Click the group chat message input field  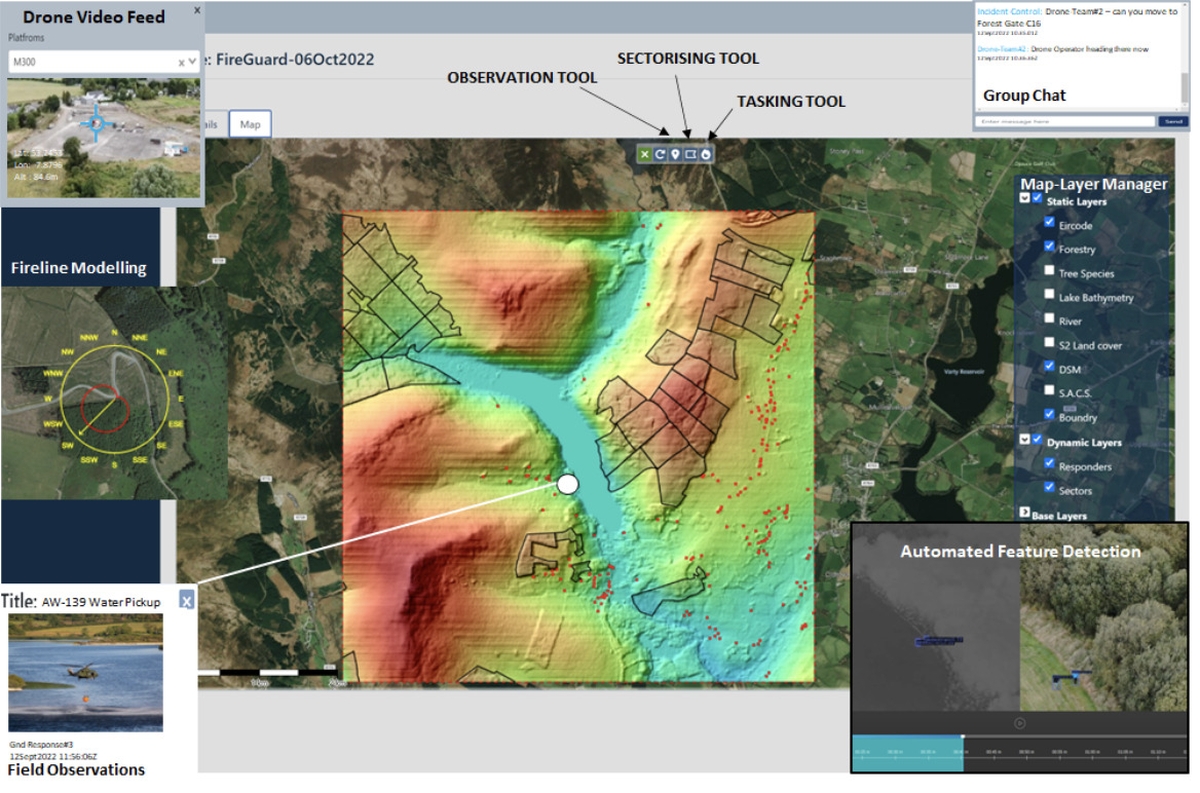click(x=1065, y=121)
